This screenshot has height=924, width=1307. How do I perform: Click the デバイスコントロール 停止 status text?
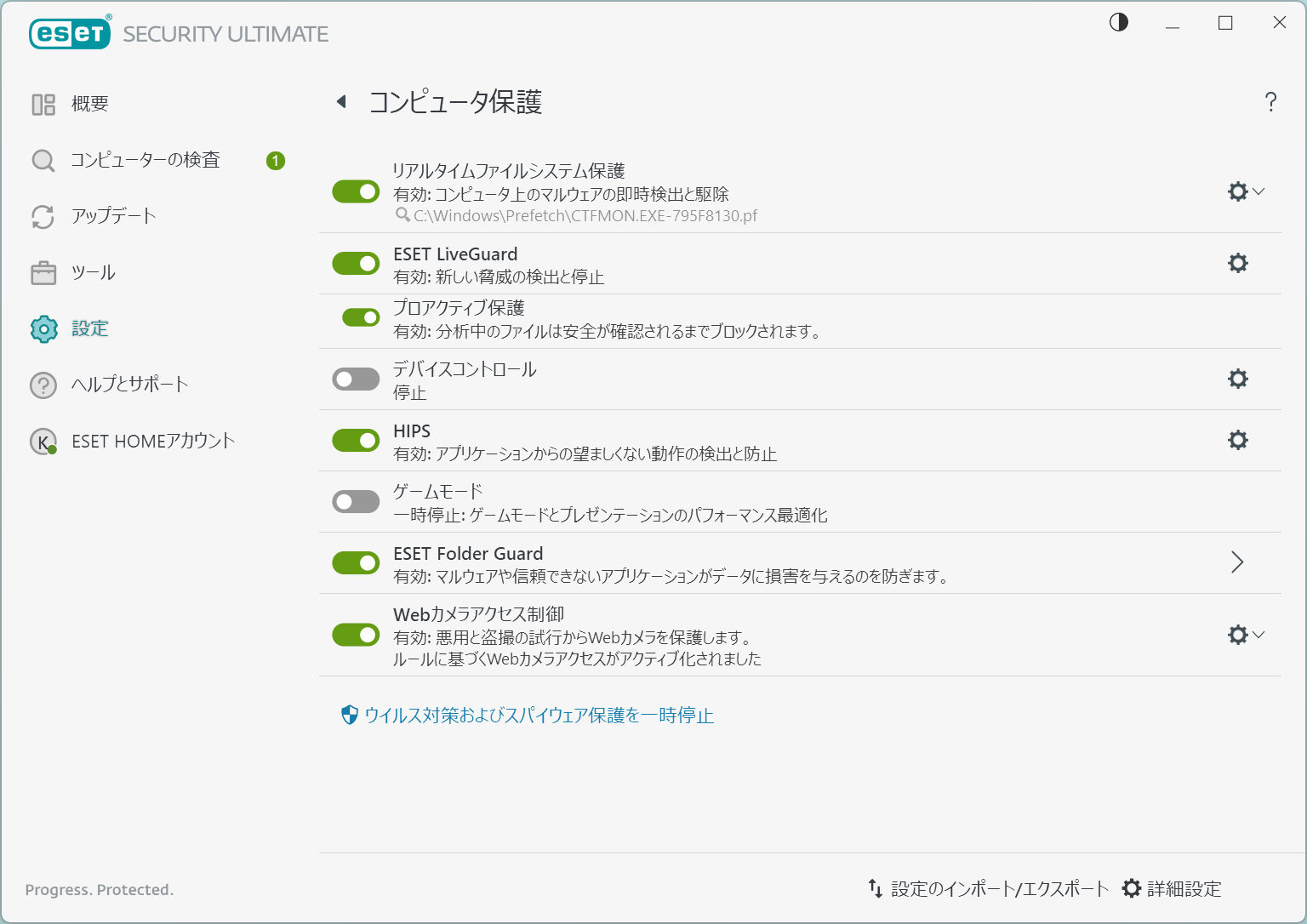point(410,393)
